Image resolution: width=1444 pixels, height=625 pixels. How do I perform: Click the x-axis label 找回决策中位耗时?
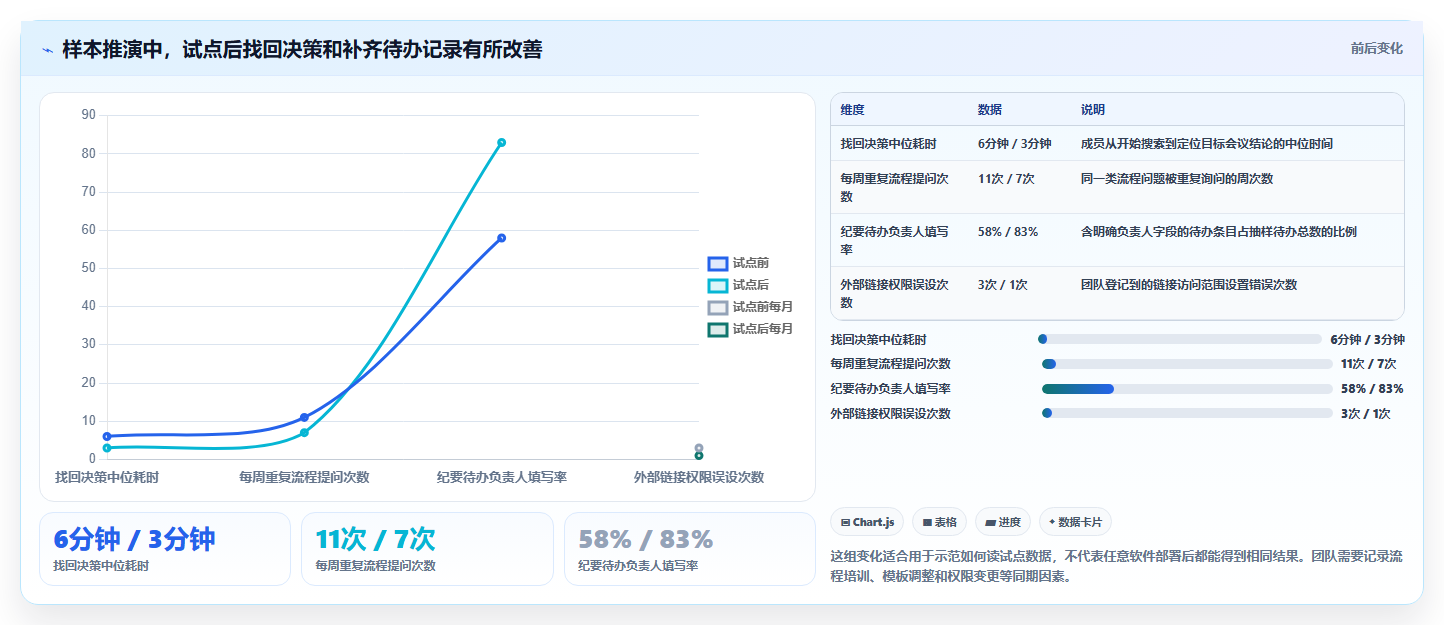point(107,477)
